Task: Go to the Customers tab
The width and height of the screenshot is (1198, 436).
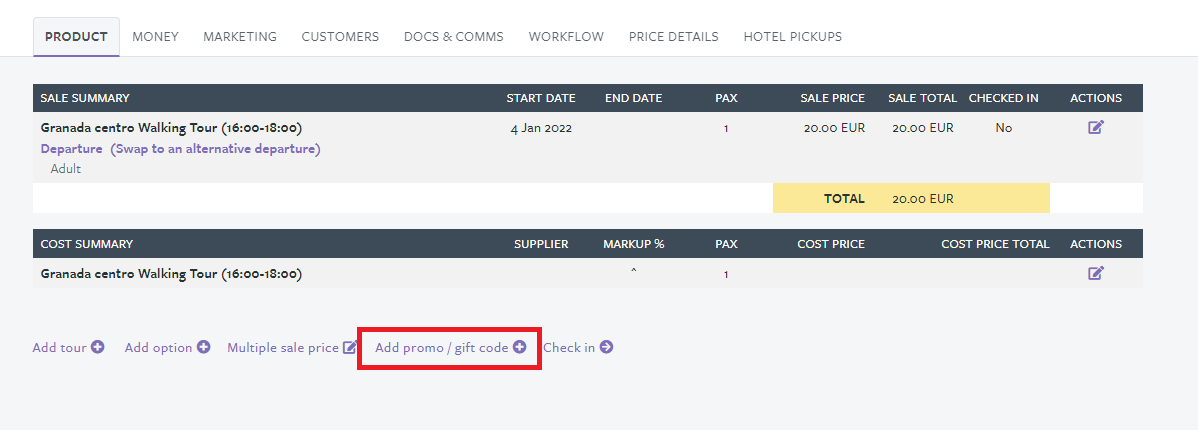Action: [340, 37]
